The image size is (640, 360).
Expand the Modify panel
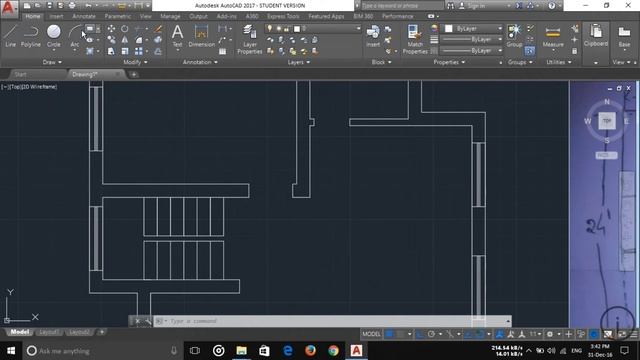[136, 62]
